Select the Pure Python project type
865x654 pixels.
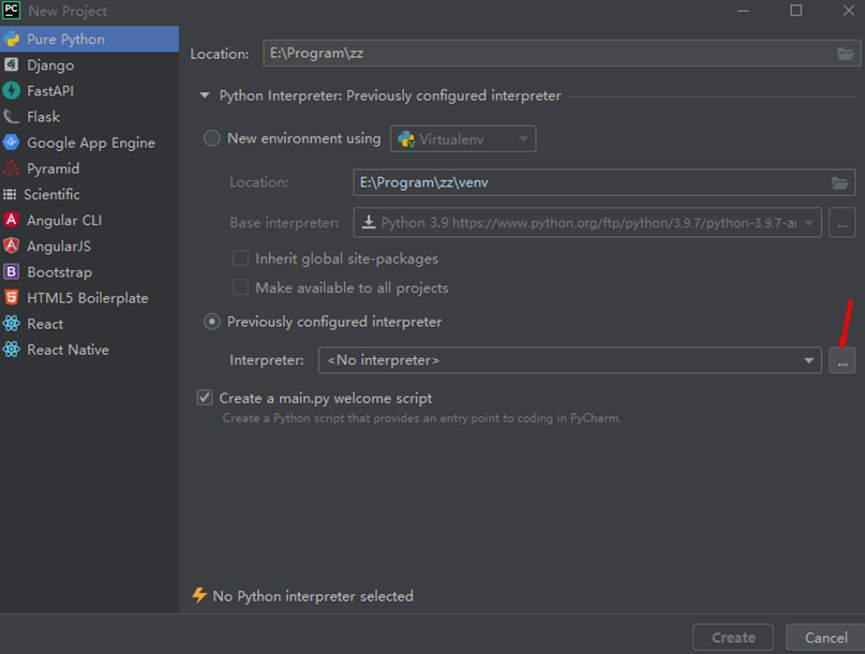(89, 39)
